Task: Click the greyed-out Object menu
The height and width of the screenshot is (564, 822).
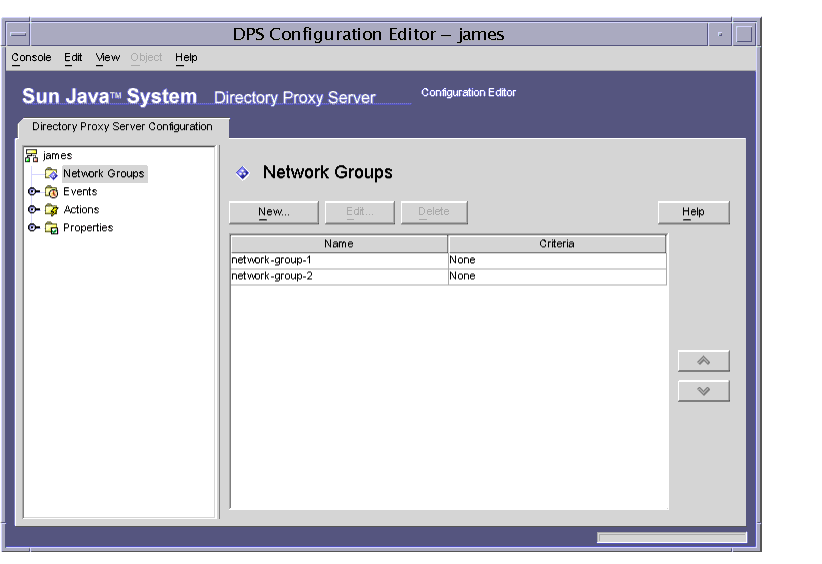Action: click(x=146, y=58)
